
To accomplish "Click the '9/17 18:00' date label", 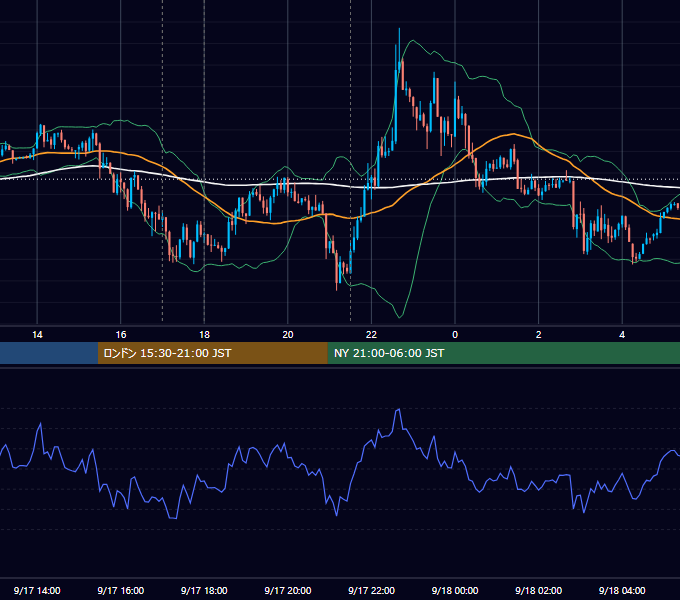I will (x=204, y=590).
